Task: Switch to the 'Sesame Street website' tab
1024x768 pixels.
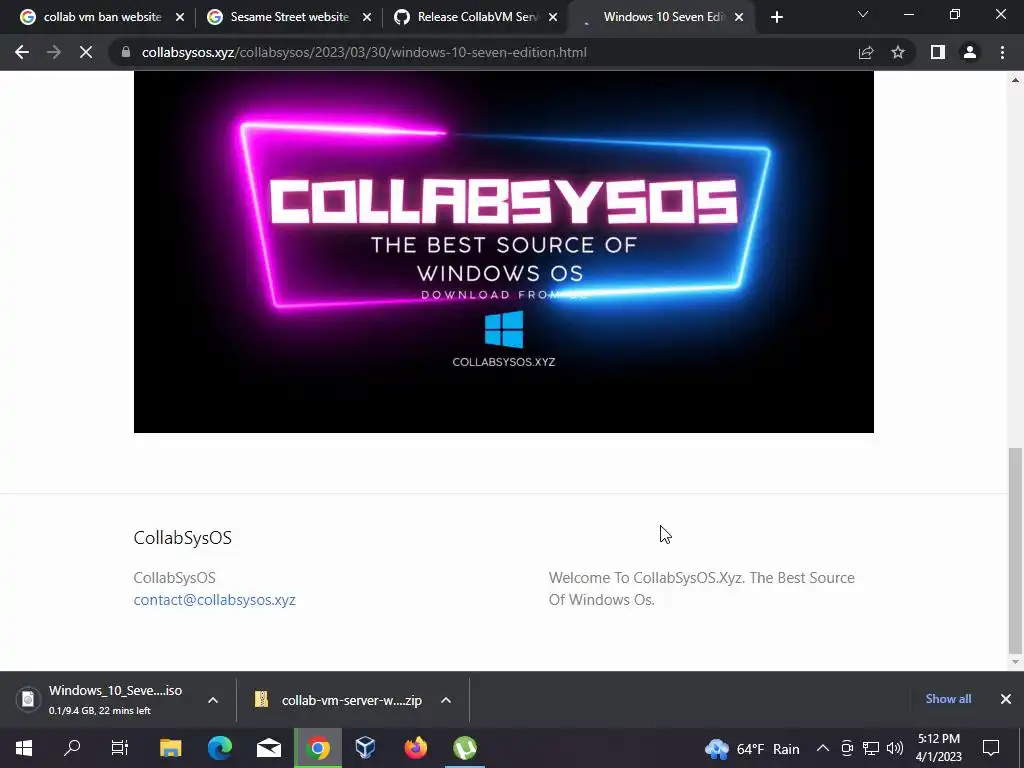Action: [289, 17]
